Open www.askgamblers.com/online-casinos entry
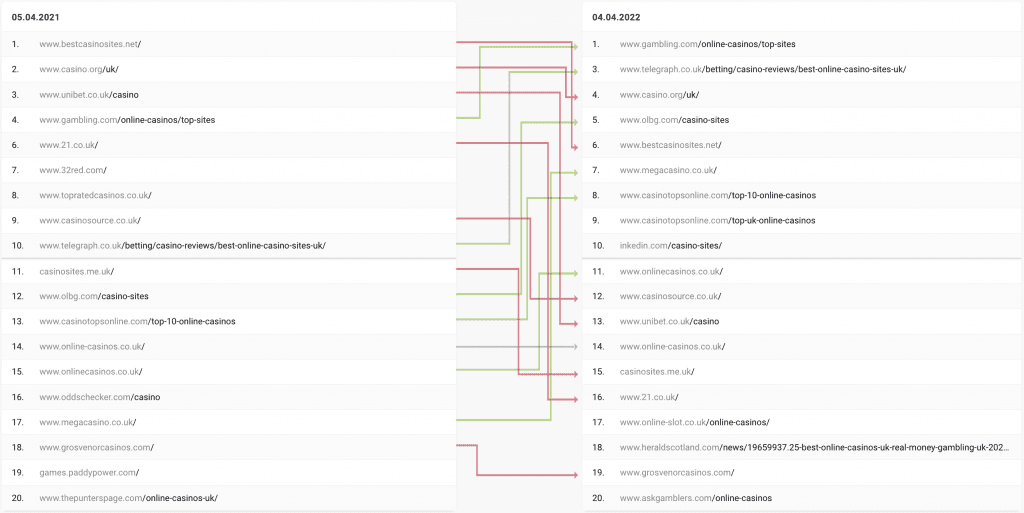Image resolution: width=1024 pixels, height=513 pixels. pyautogui.click(x=696, y=498)
